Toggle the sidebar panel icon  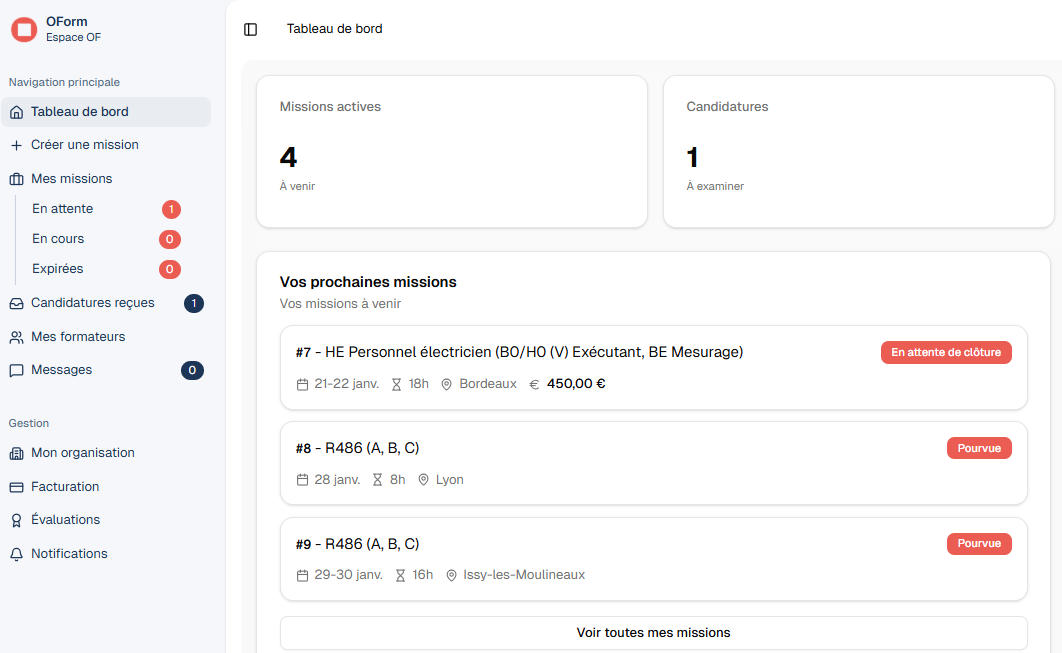point(250,29)
